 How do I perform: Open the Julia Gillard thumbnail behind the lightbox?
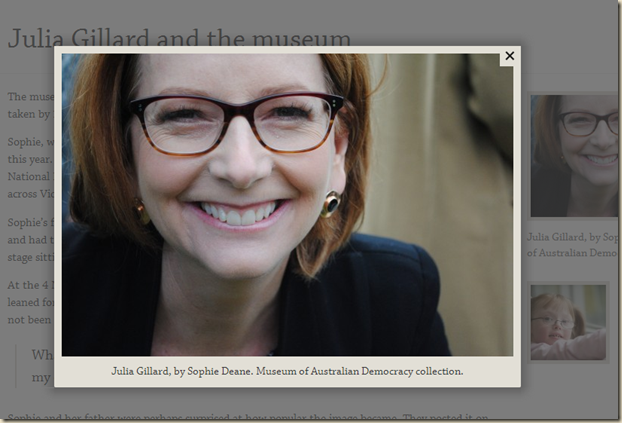(x=574, y=156)
